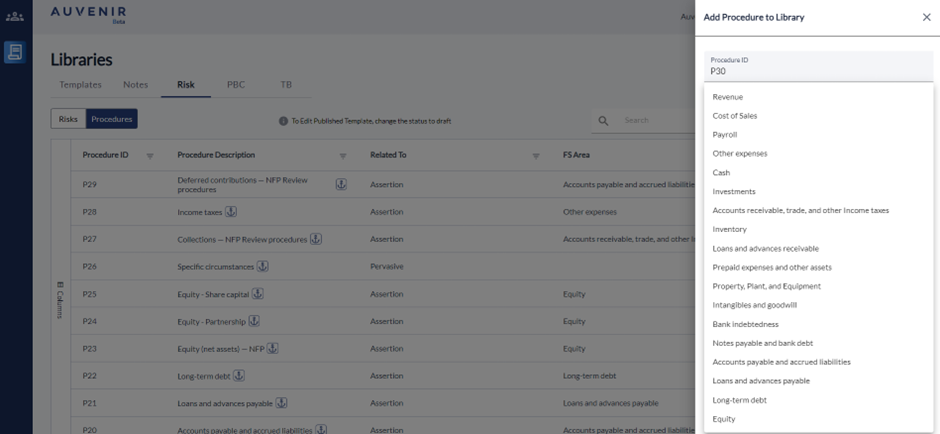Switch to the Templates tab

80,85
